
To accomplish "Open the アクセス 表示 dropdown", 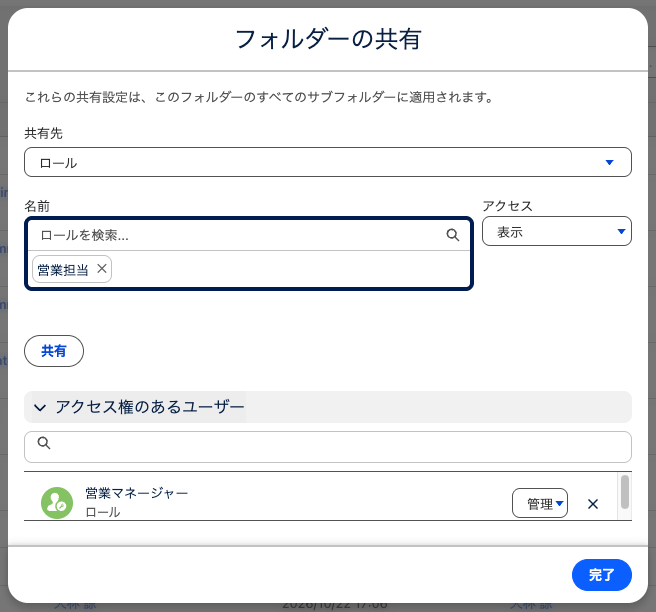I will point(557,231).
